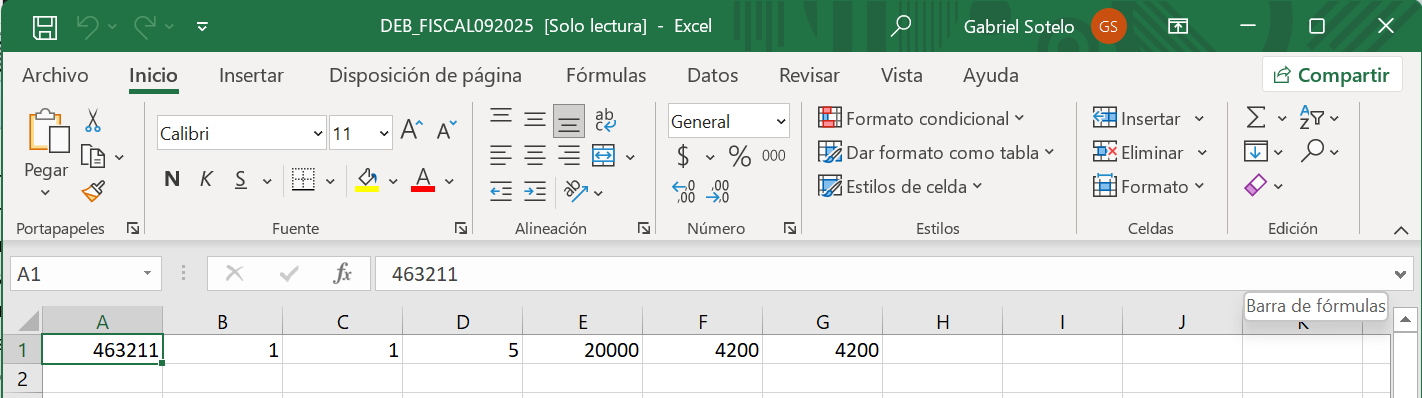1422x398 pixels.
Task: Apply the red font color
Action: [423, 180]
